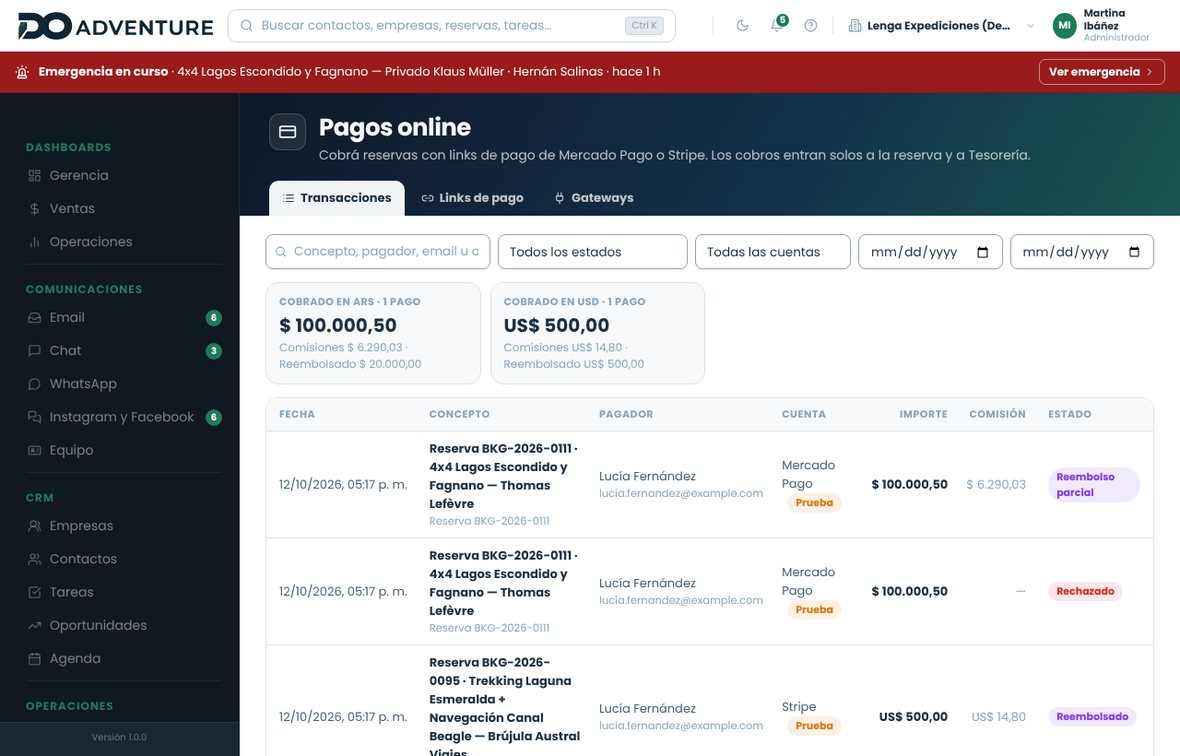
Task: Click the $ 6.290,03 comisión cell
Action: [x=996, y=484]
